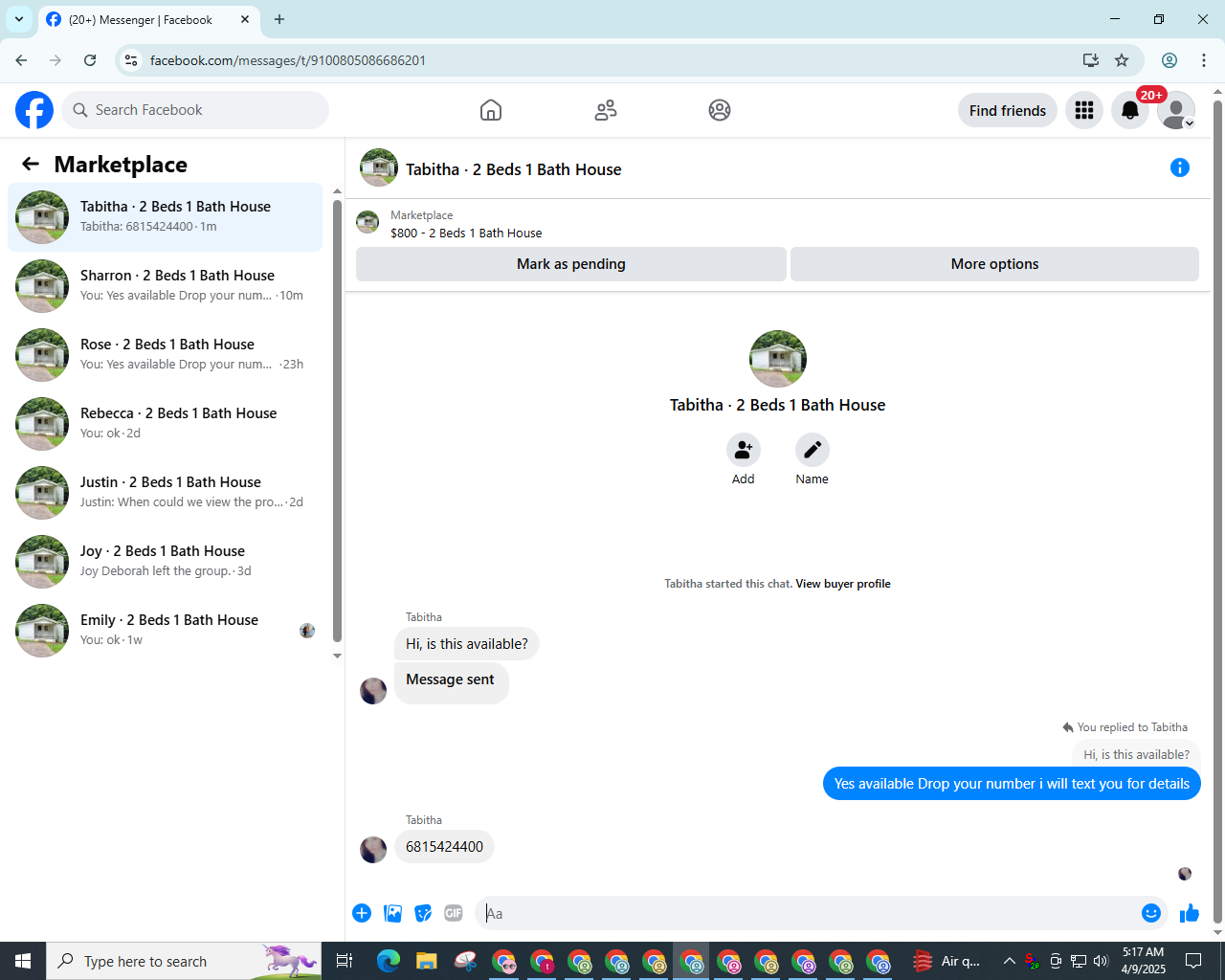1225x980 pixels.
Task: Click the Yes available reply message bubble
Action: [1012, 784]
